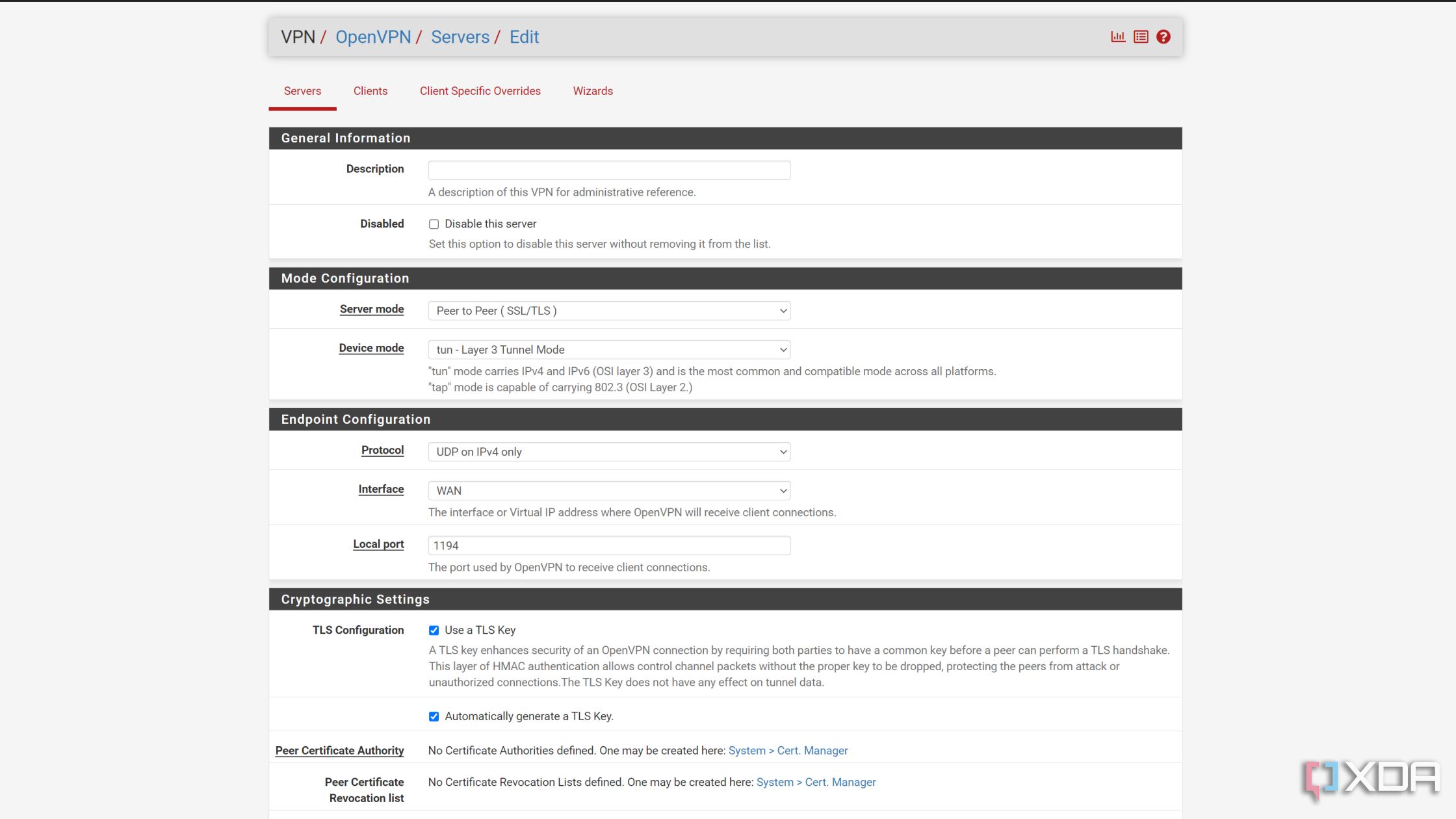Image resolution: width=1456 pixels, height=819 pixels.
Task: Open the related status chart icon
Action: click(x=1117, y=37)
